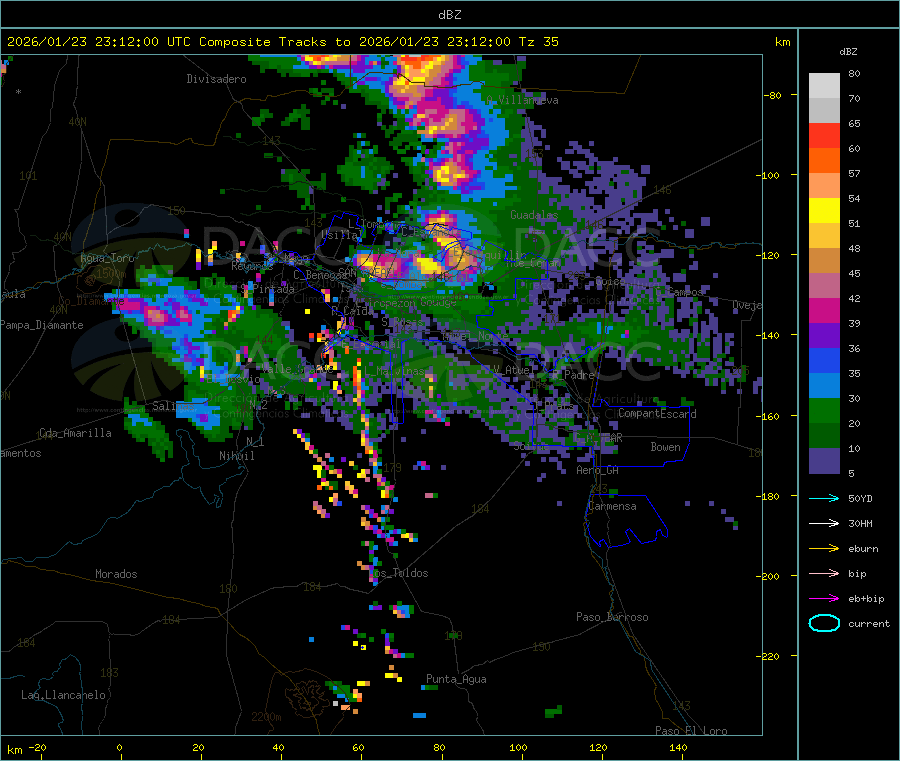Click the Los_Toldos map label

pyautogui.click(x=399, y=573)
